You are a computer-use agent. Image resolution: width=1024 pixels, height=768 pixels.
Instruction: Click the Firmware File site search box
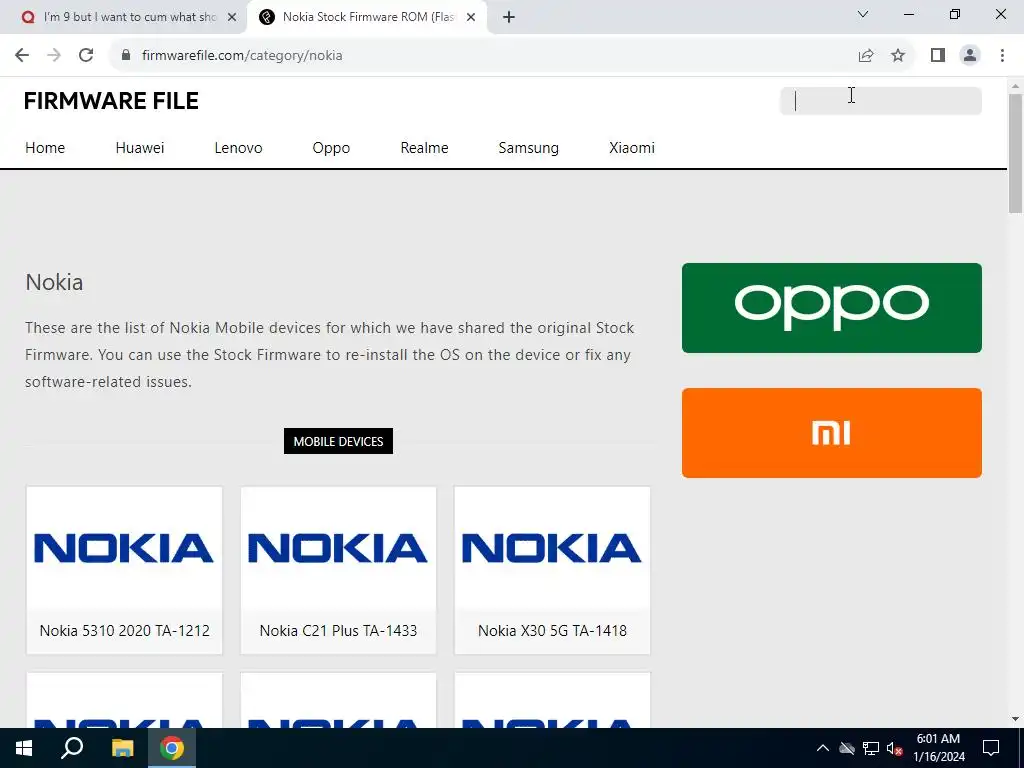click(880, 101)
